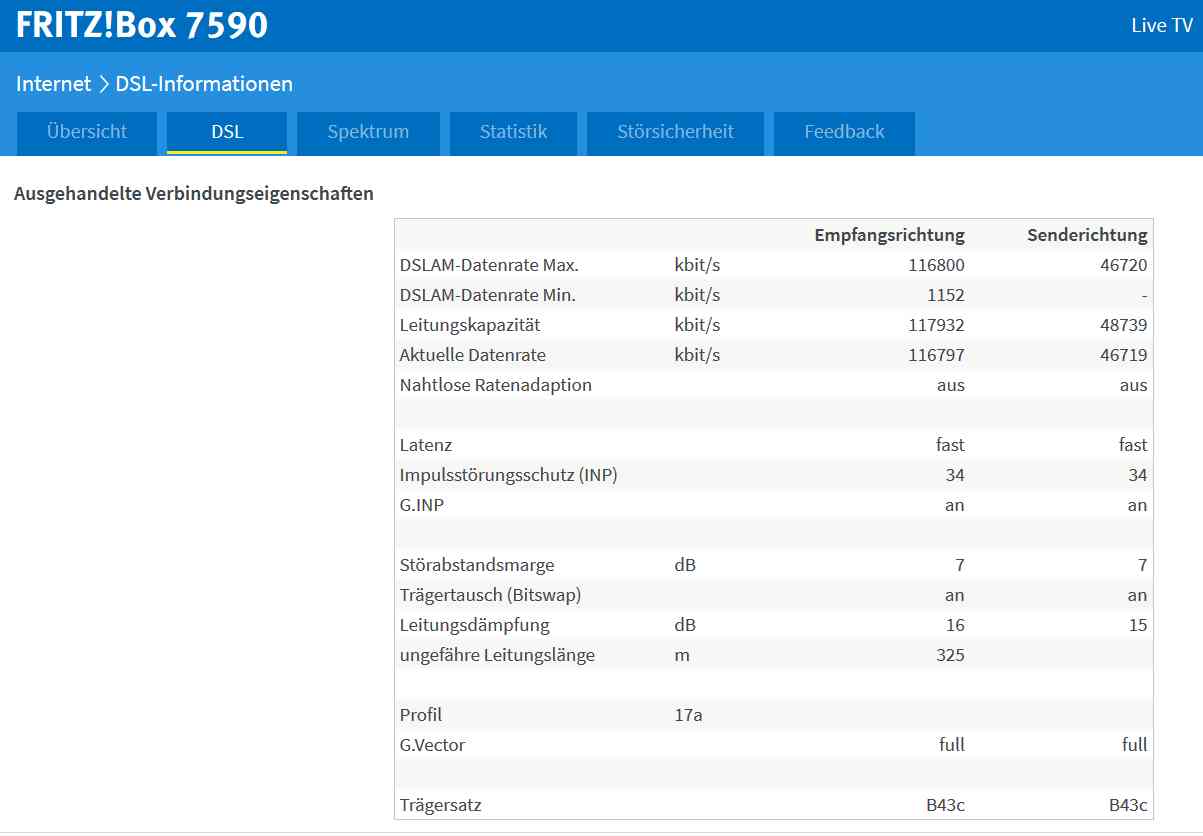
Task: Click the value 1152
Action: click(x=945, y=295)
